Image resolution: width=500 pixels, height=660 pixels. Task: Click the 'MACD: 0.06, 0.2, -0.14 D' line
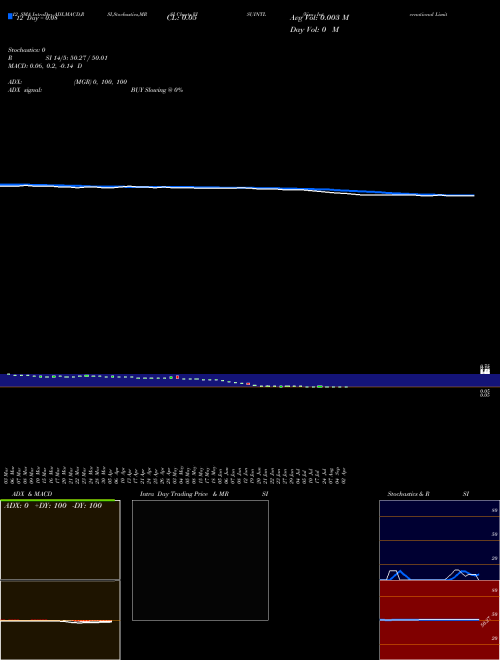pyautogui.click(x=45, y=66)
